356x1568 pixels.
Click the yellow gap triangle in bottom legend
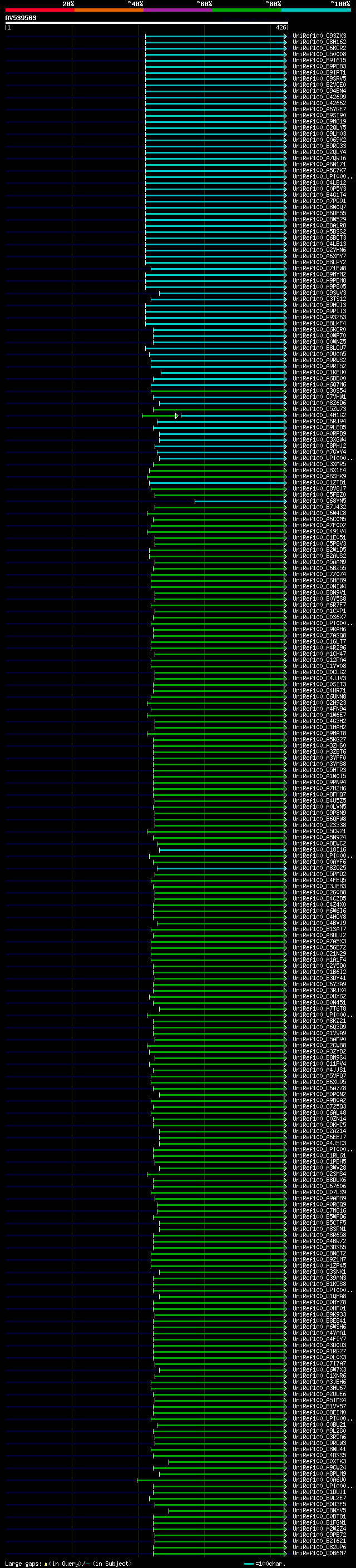click(46, 1563)
